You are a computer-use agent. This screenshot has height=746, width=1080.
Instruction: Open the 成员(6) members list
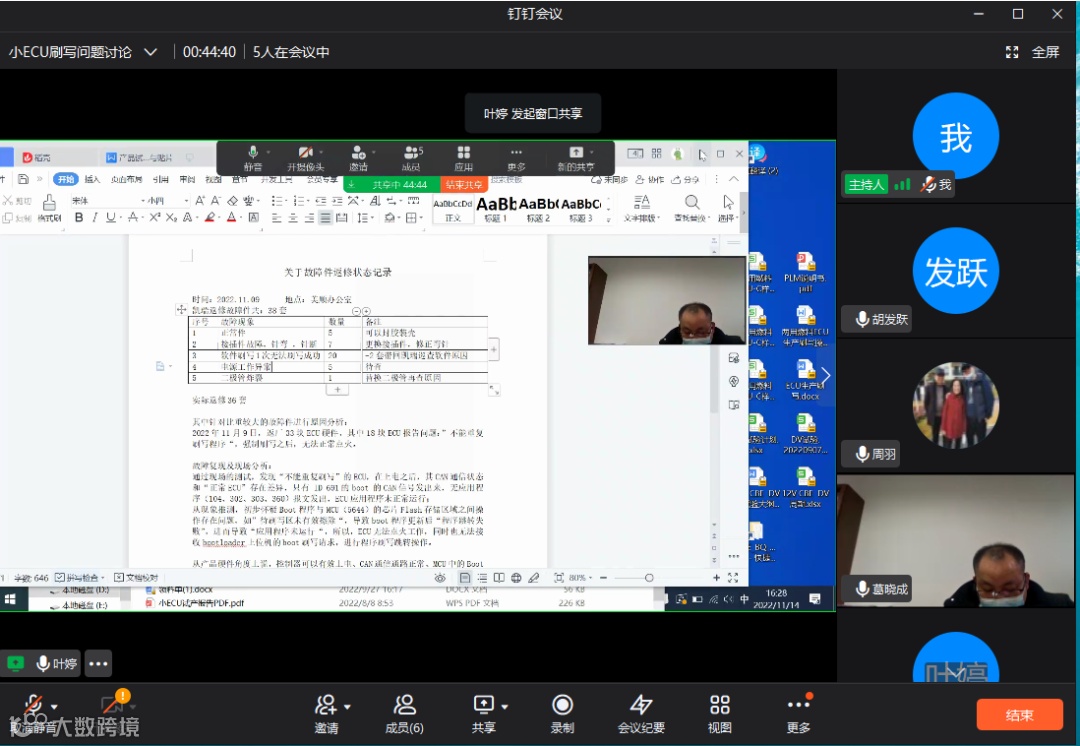[404, 714]
